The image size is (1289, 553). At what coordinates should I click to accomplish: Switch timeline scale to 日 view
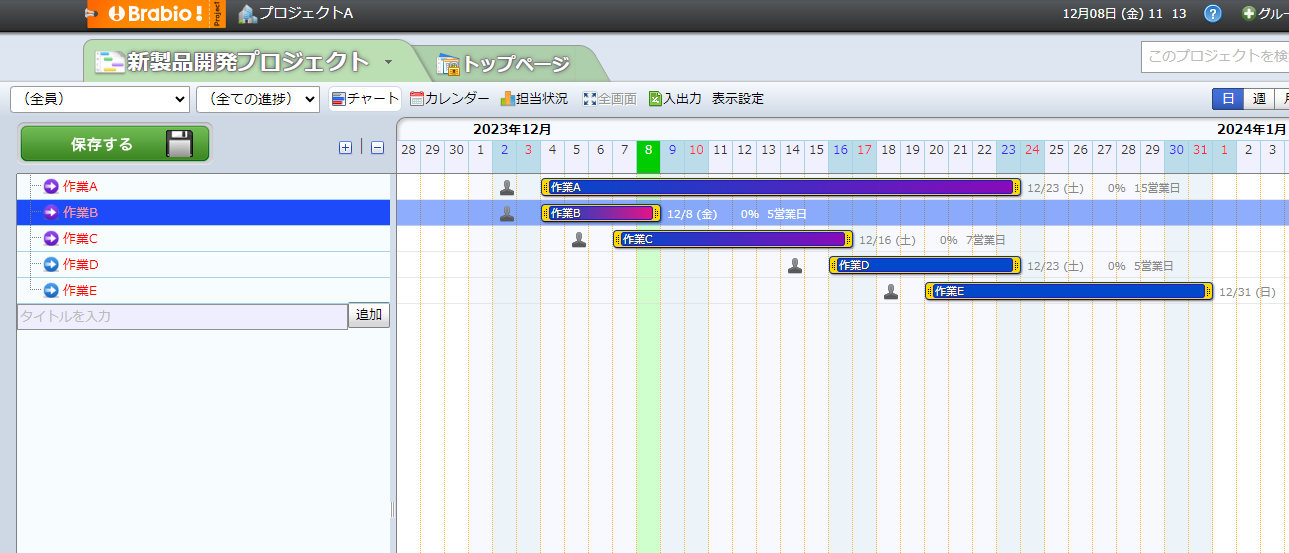(1228, 99)
